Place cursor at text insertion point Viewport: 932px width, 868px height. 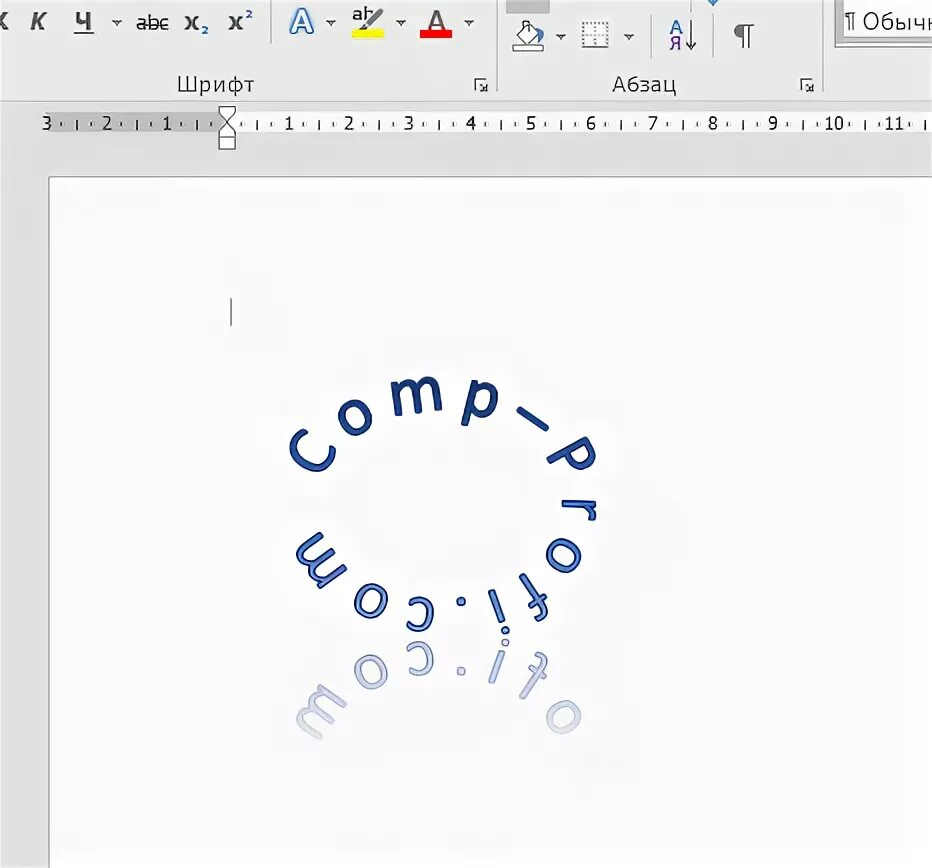click(231, 312)
